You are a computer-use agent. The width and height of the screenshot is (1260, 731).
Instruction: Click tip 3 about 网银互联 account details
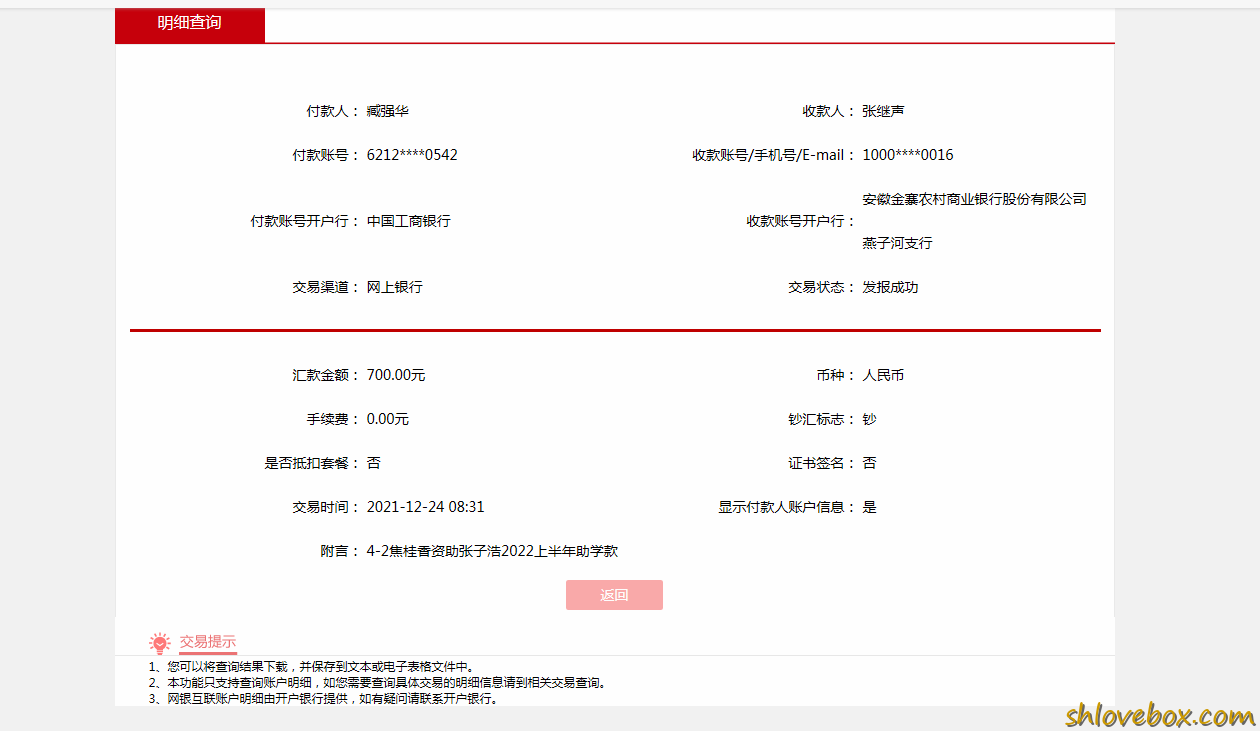[324, 699]
